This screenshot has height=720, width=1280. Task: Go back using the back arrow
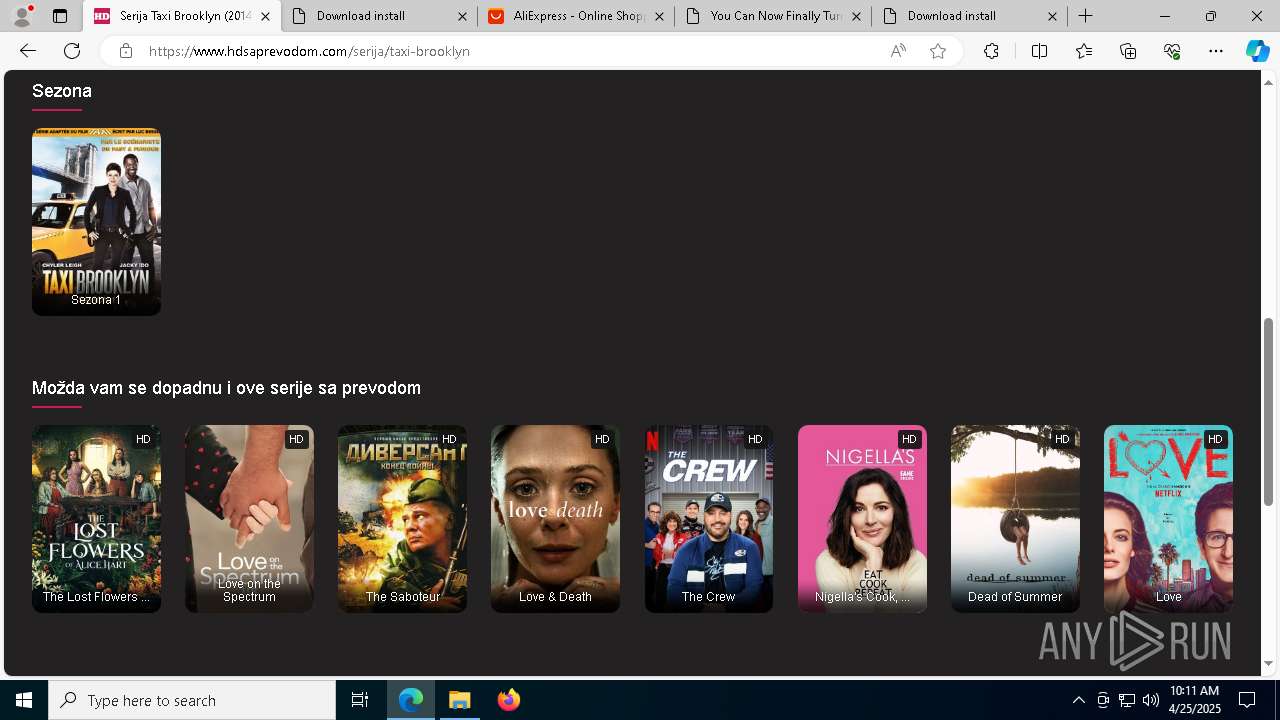point(28,51)
